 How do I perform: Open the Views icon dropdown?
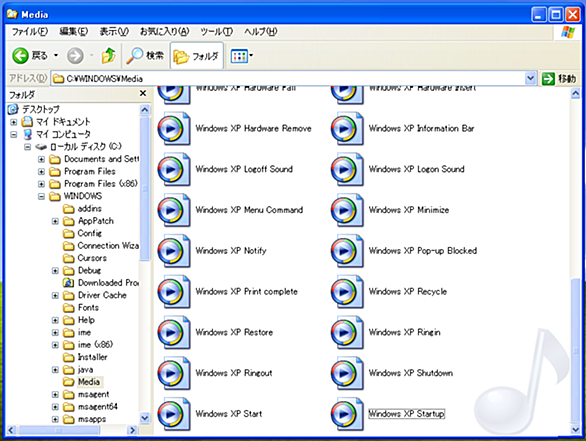tap(241, 56)
